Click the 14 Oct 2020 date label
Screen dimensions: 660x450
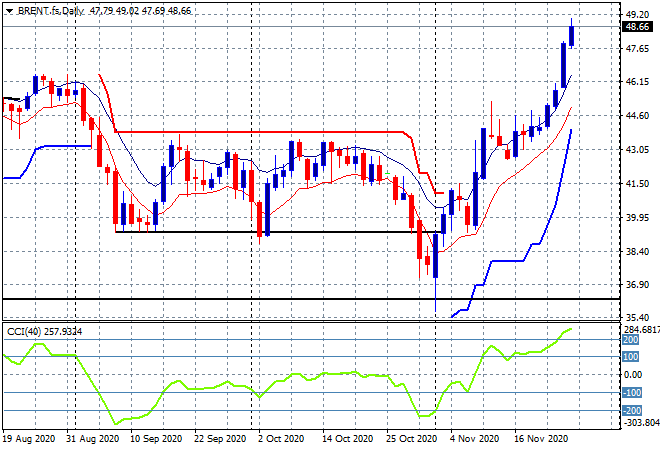click(348, 439)
